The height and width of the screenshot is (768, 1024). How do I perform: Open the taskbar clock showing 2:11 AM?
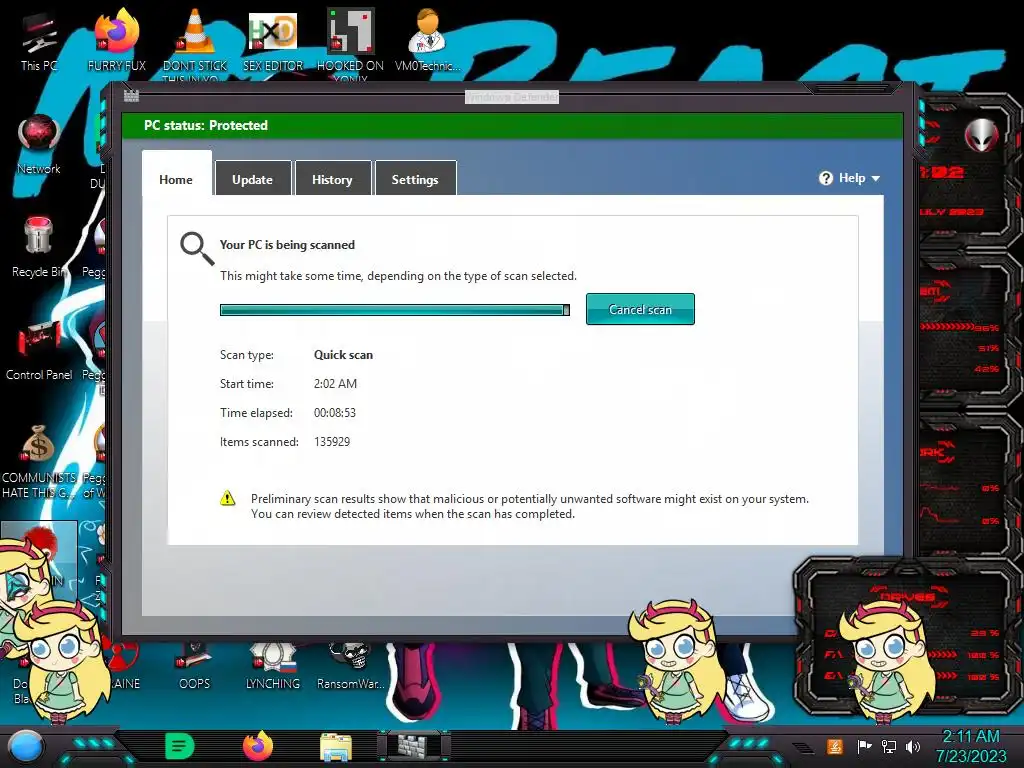click(x=971, y=746)
